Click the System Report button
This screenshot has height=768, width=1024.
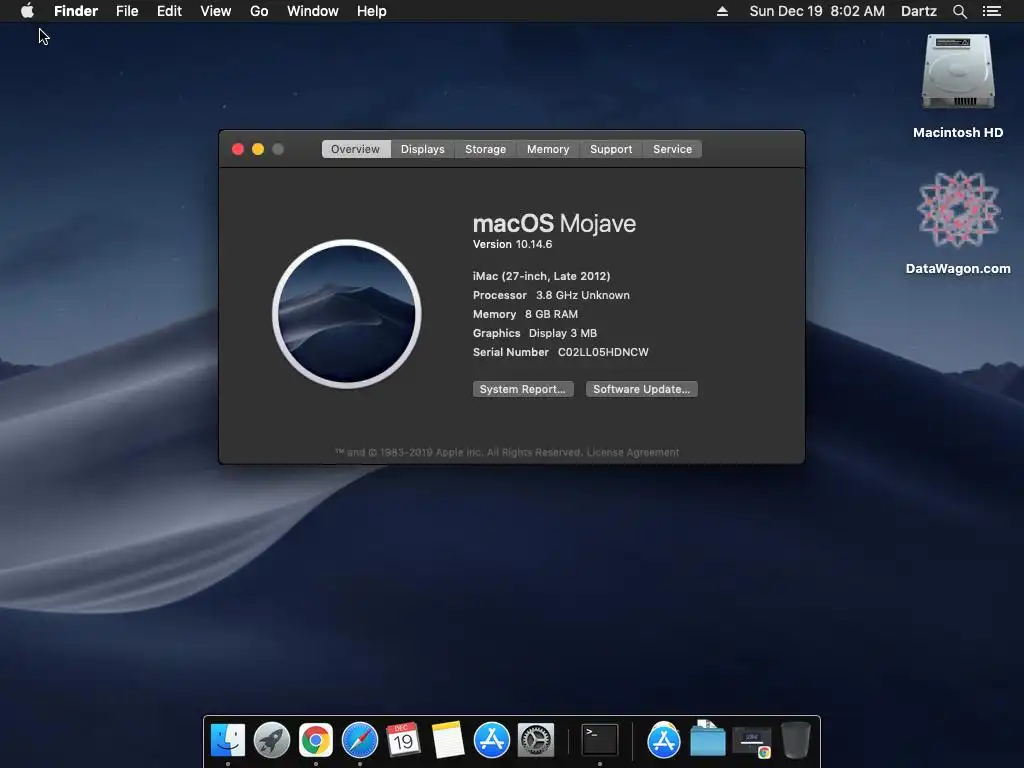(523, 389)
